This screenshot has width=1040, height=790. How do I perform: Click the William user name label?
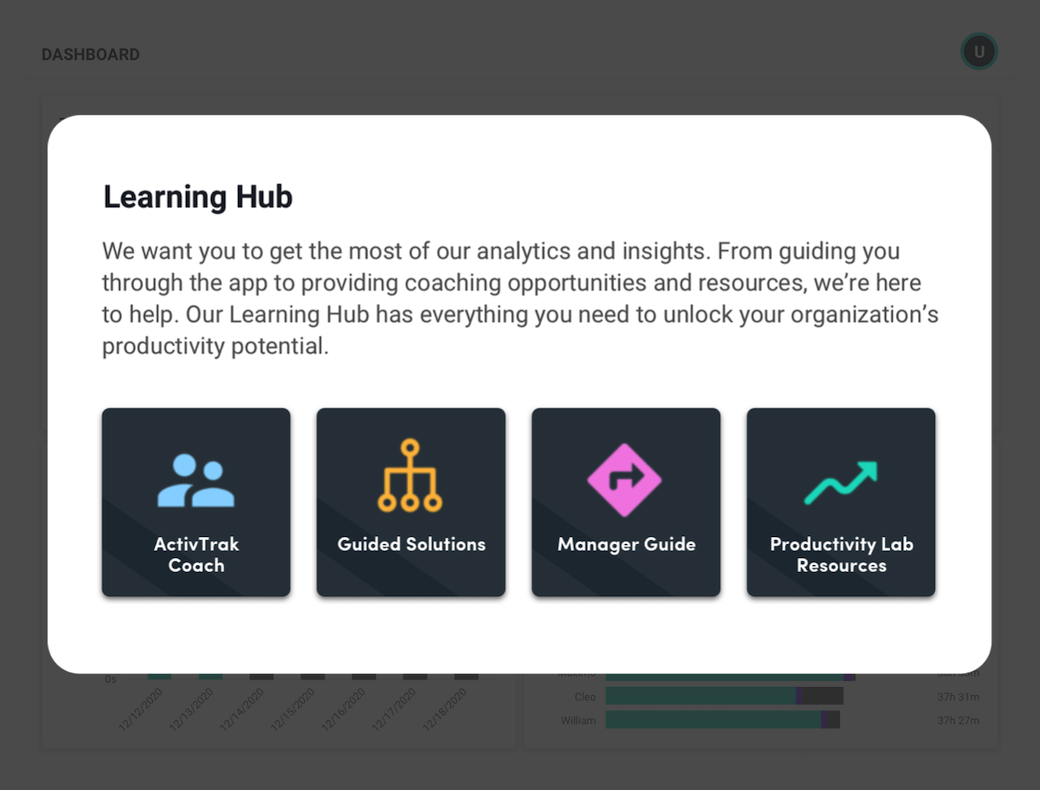[x=578, y=720]
